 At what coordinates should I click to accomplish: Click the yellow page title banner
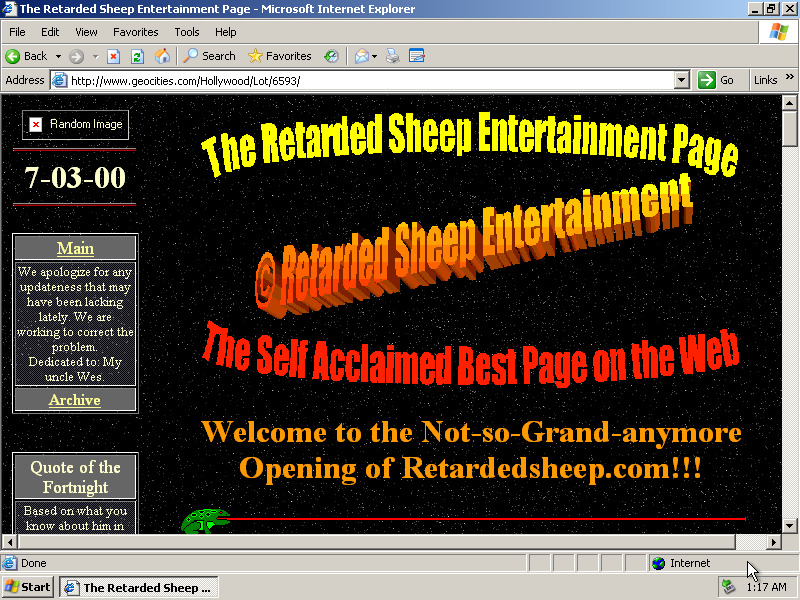coord(469,144)
